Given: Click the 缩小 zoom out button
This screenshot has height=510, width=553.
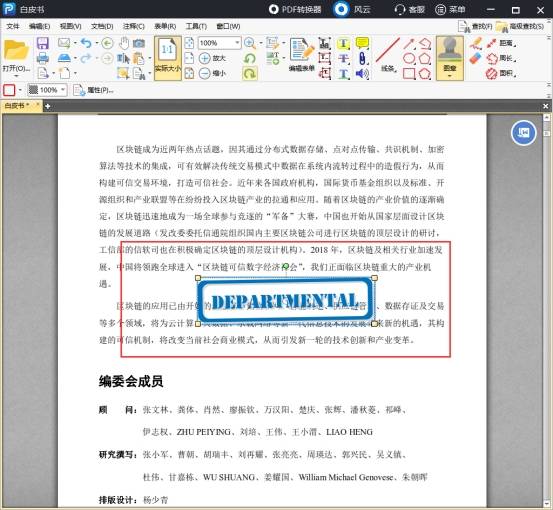Looking at the screenshot, I should (212, 73).
